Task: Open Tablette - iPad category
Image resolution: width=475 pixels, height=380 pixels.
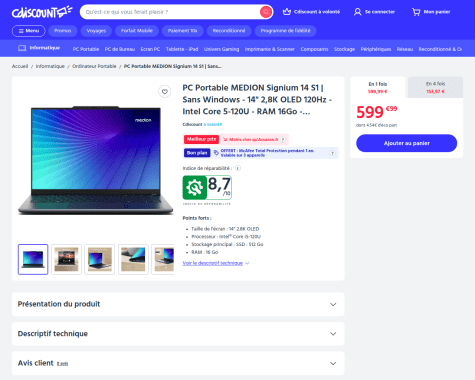Action: [182, 49]
